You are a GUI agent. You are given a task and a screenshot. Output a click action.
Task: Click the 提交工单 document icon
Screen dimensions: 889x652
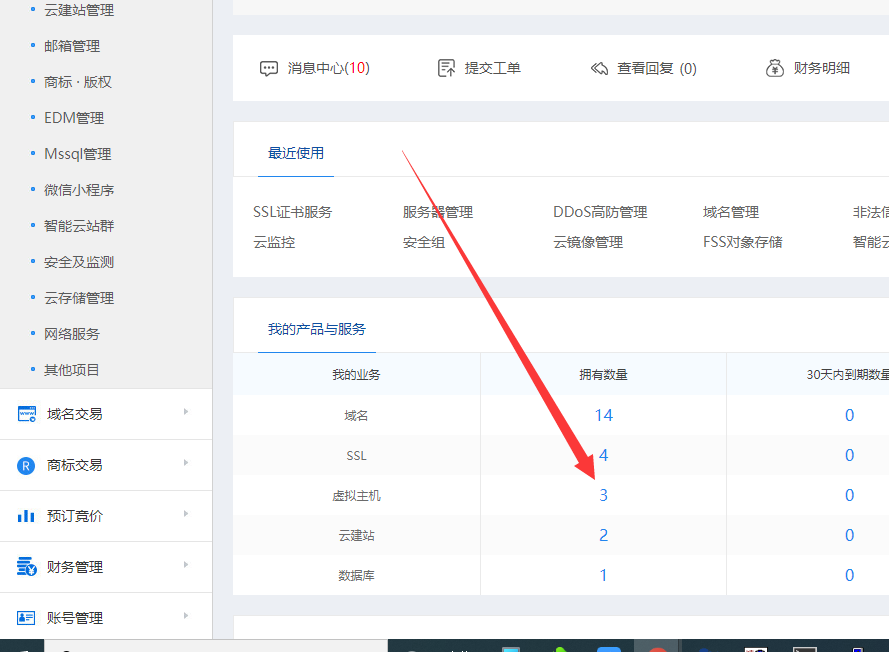[447, 68]
